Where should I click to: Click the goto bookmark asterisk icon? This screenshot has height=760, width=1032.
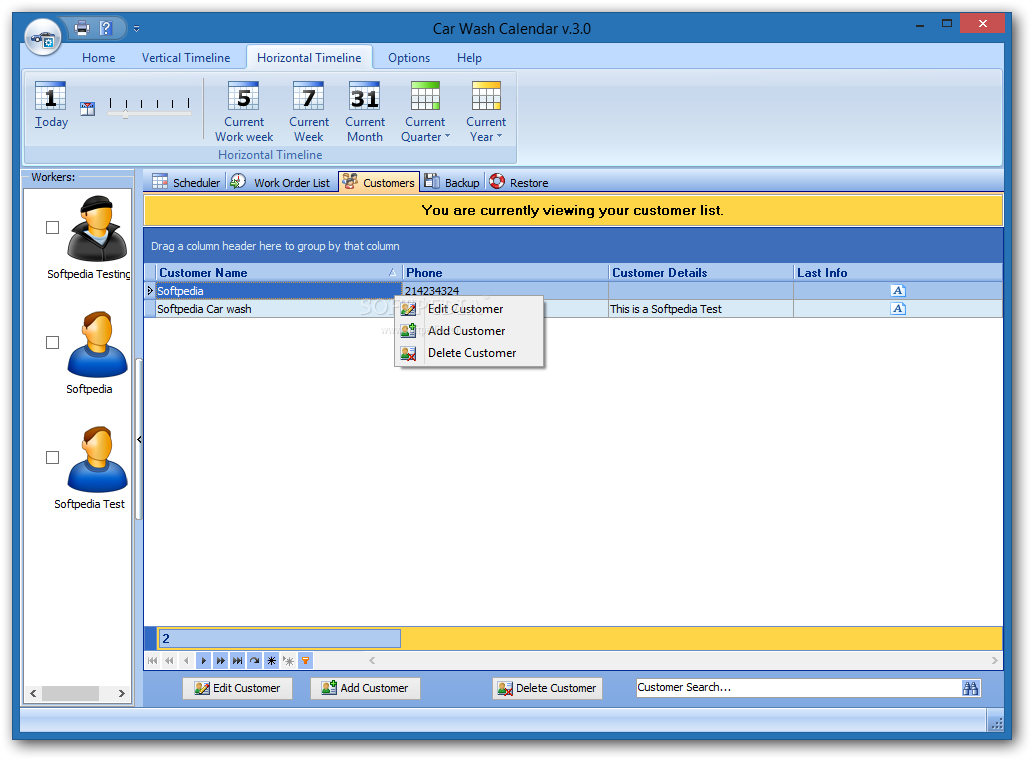[x=289, y=661]
